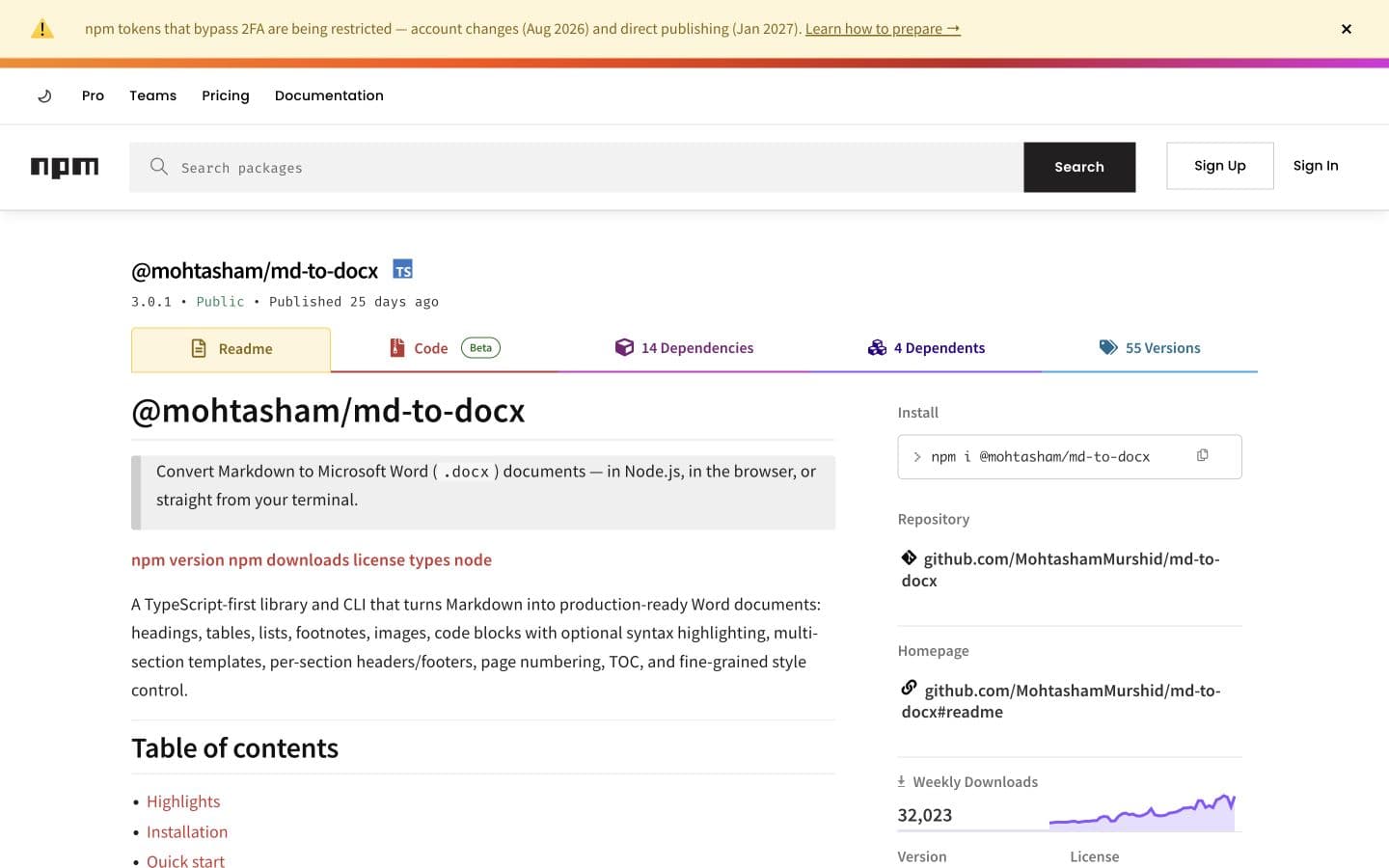
Task: Click the homepage chain link icon
Action: pyautogui.click(x=909, y=688)
